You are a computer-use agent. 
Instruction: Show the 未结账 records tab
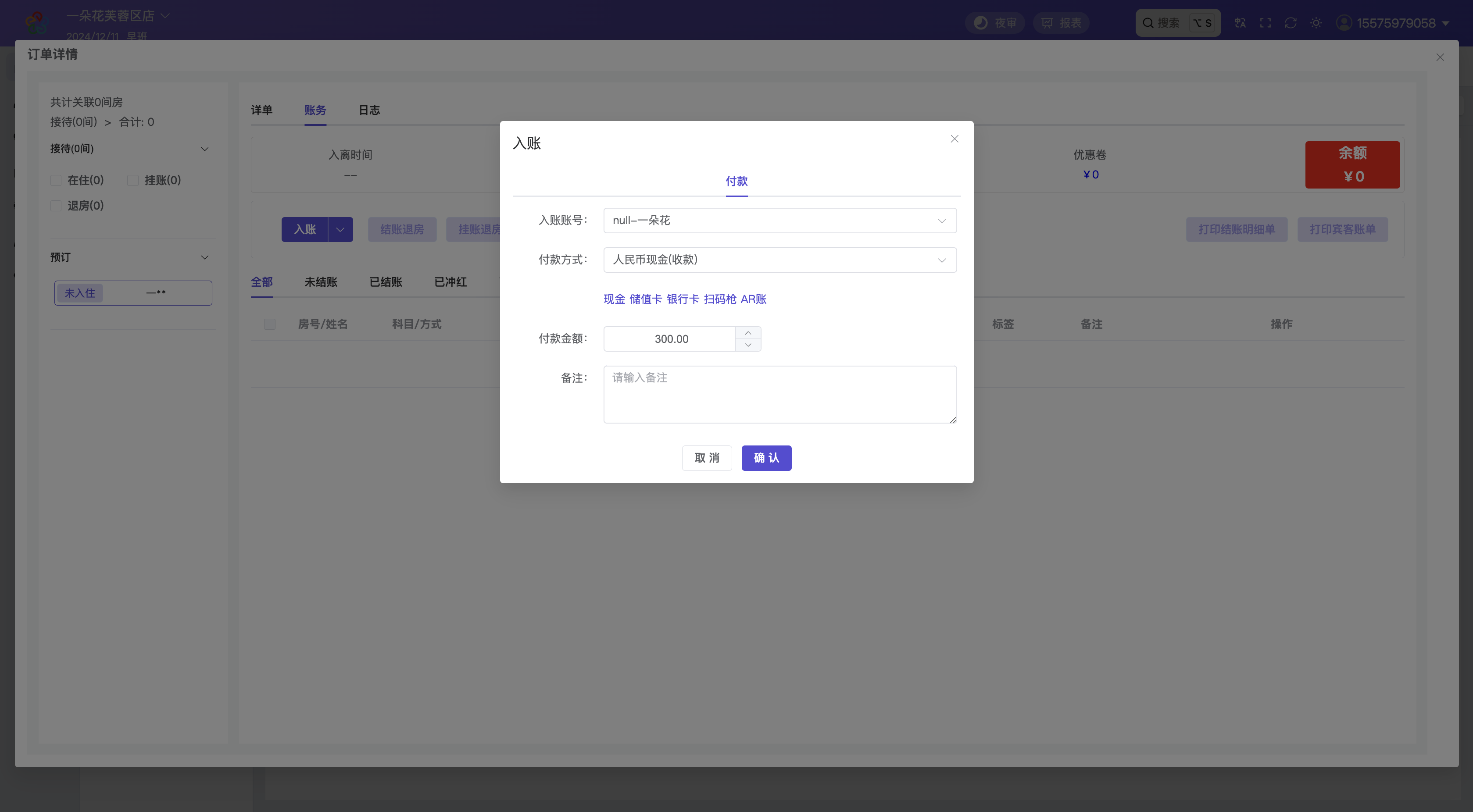pyautogui.click(x=321, y=282)
